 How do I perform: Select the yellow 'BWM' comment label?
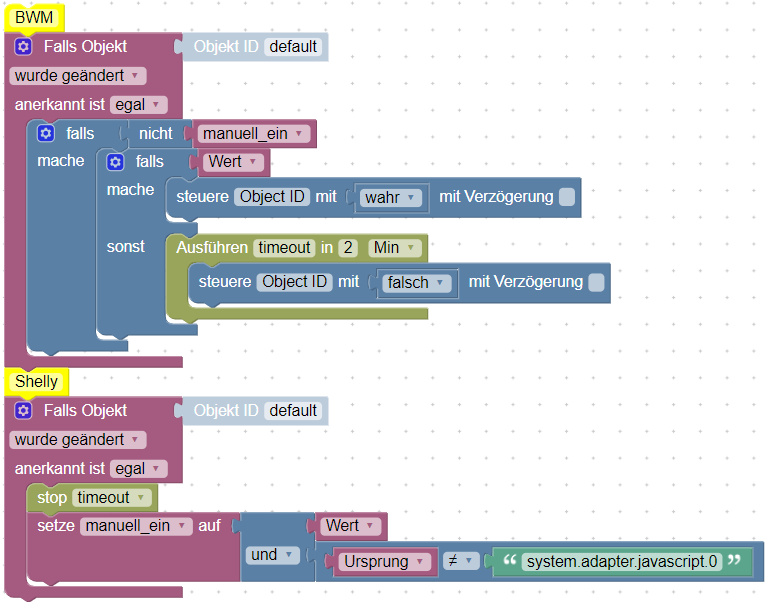(34, 18)
